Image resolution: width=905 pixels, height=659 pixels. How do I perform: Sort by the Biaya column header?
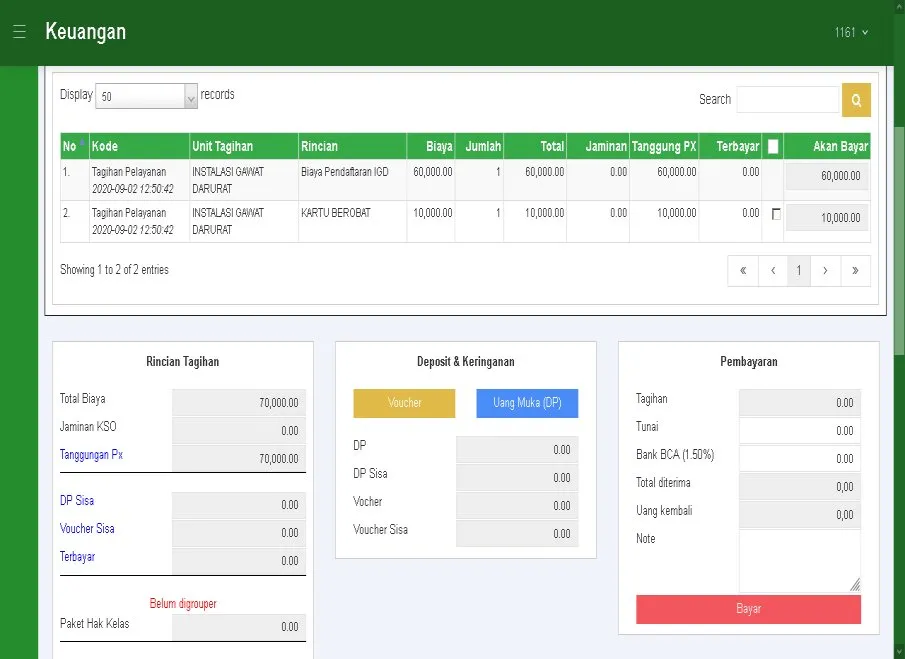(431, 146)
